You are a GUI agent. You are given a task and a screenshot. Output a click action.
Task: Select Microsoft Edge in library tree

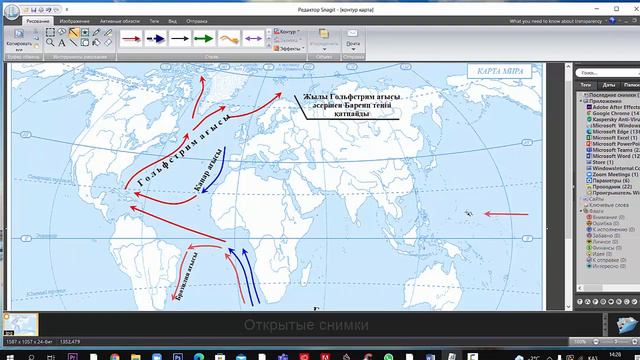pyautogui.click(x=613, y=131)
